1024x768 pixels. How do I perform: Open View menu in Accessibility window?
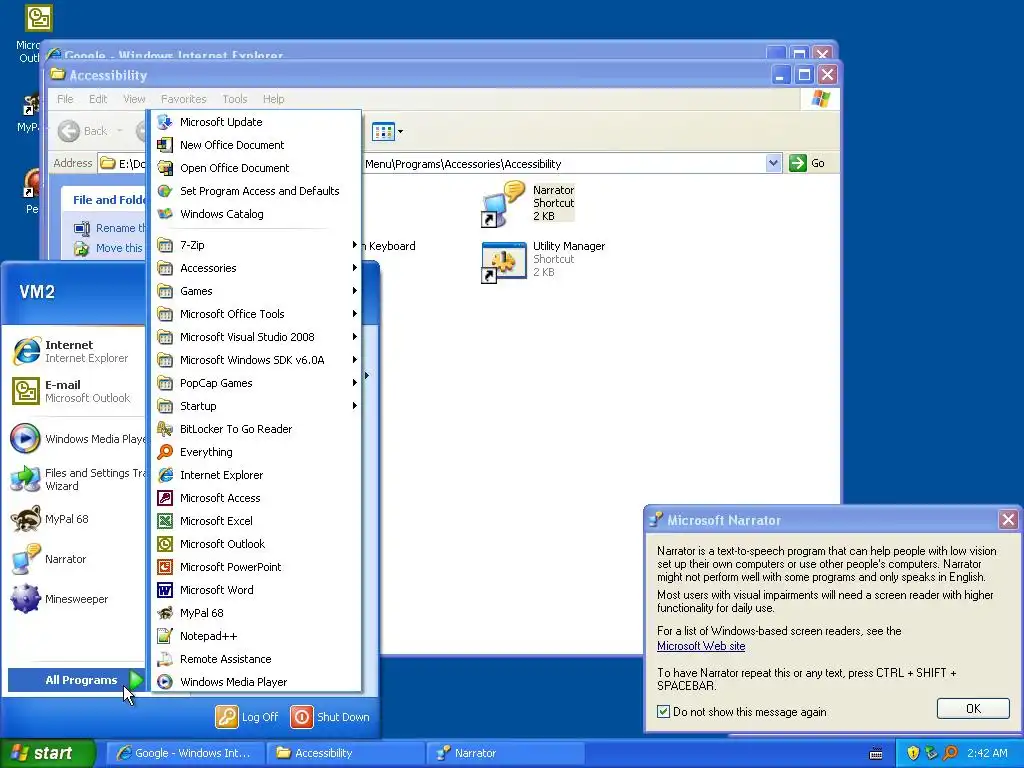(x=134, y=99)
